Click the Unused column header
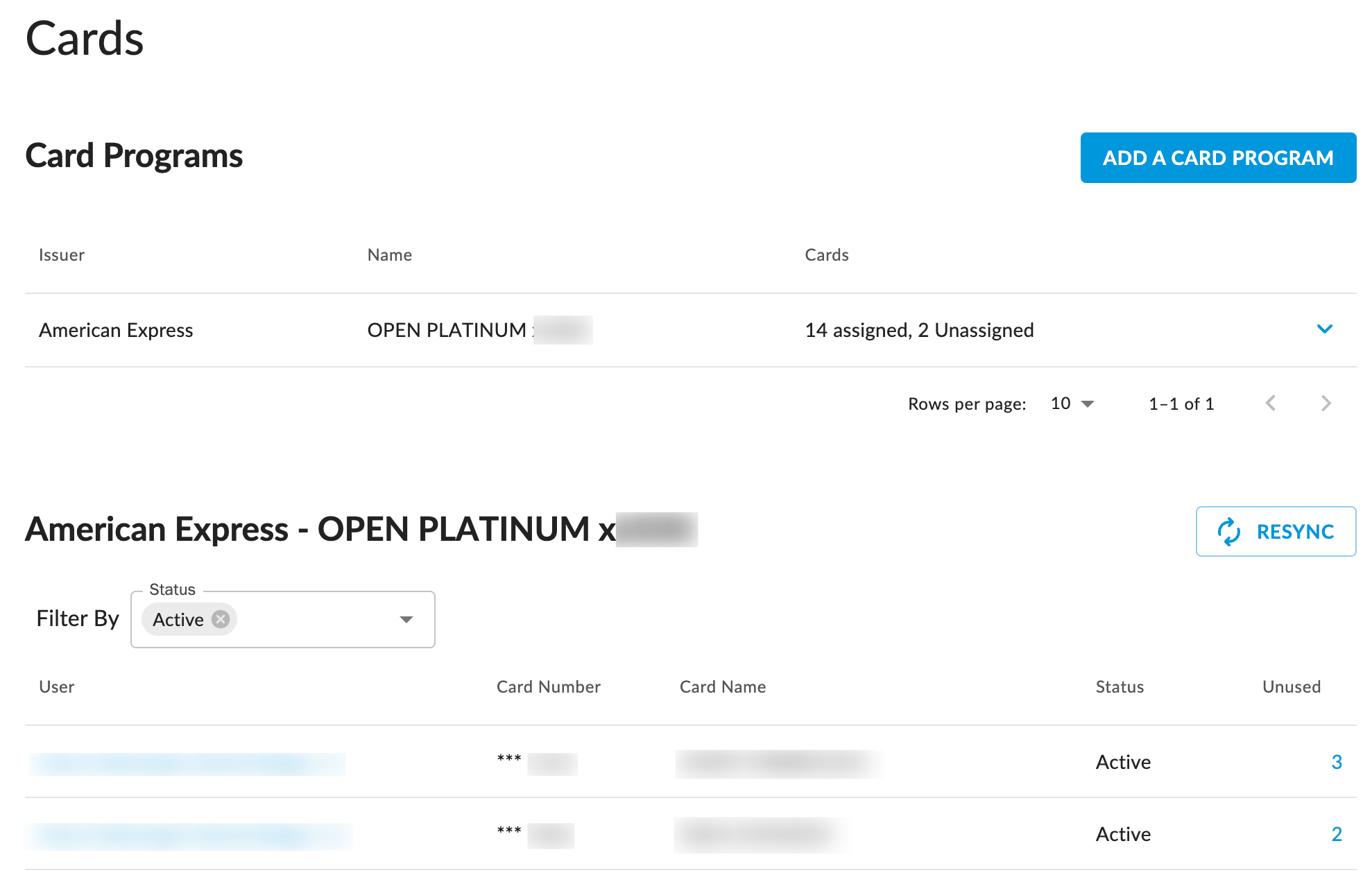Viewport: 1372px width, 875px height. [1291, 687]
